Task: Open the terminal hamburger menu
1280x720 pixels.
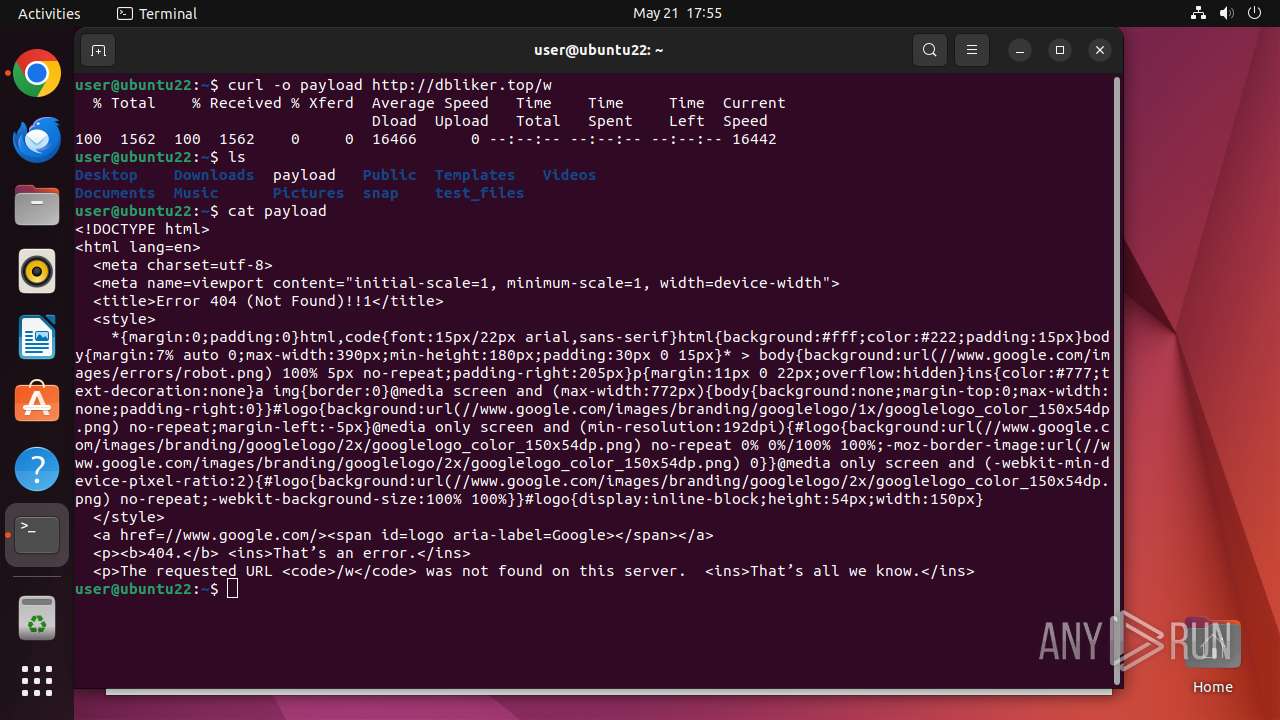Action: click(970, 50)
